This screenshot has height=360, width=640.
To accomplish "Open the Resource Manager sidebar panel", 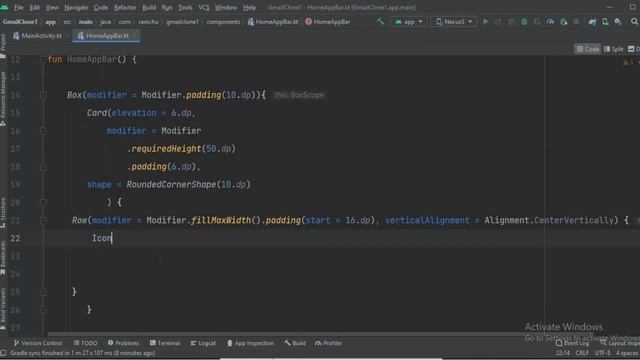I will (x=3, y=98).
